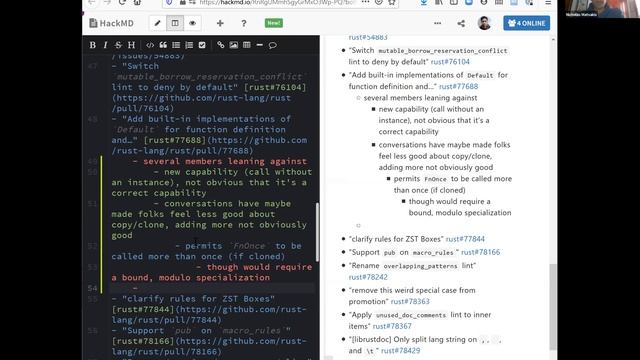Open rust#76104 link in preview
Image resolution: width=640 pixels, height=360 pixels.
click(x=450, y=62)
